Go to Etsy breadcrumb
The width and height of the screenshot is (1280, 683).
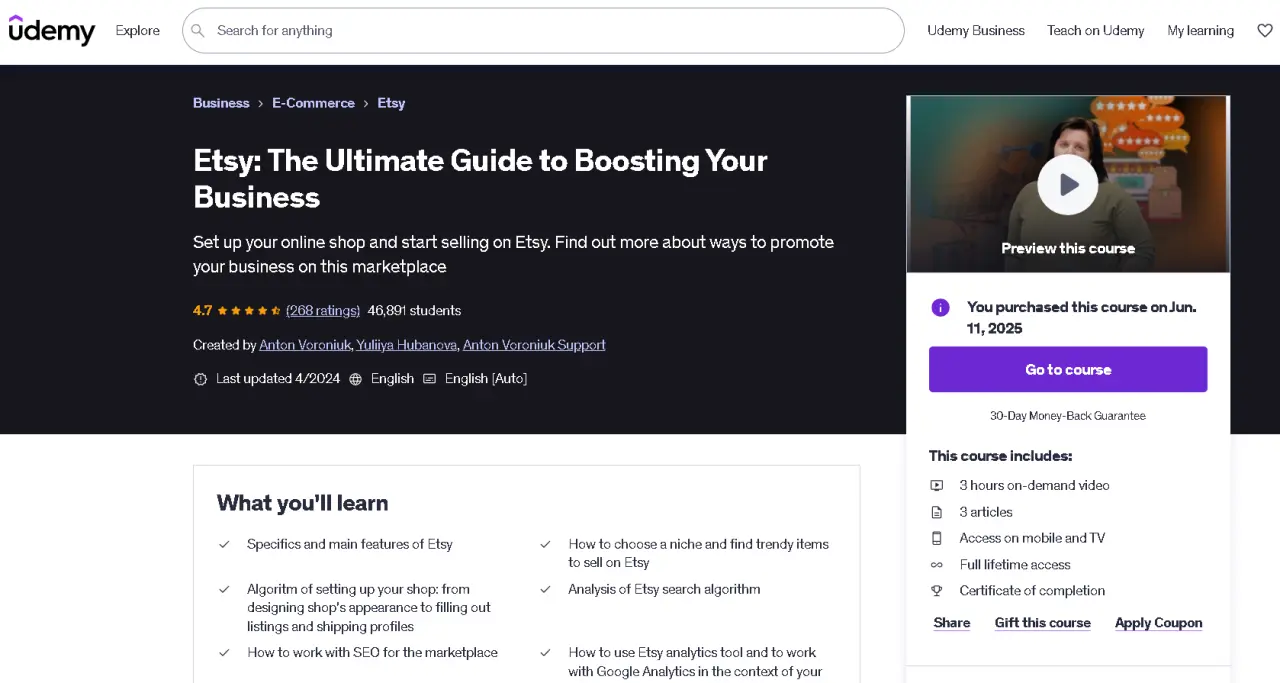pos(391,103)
